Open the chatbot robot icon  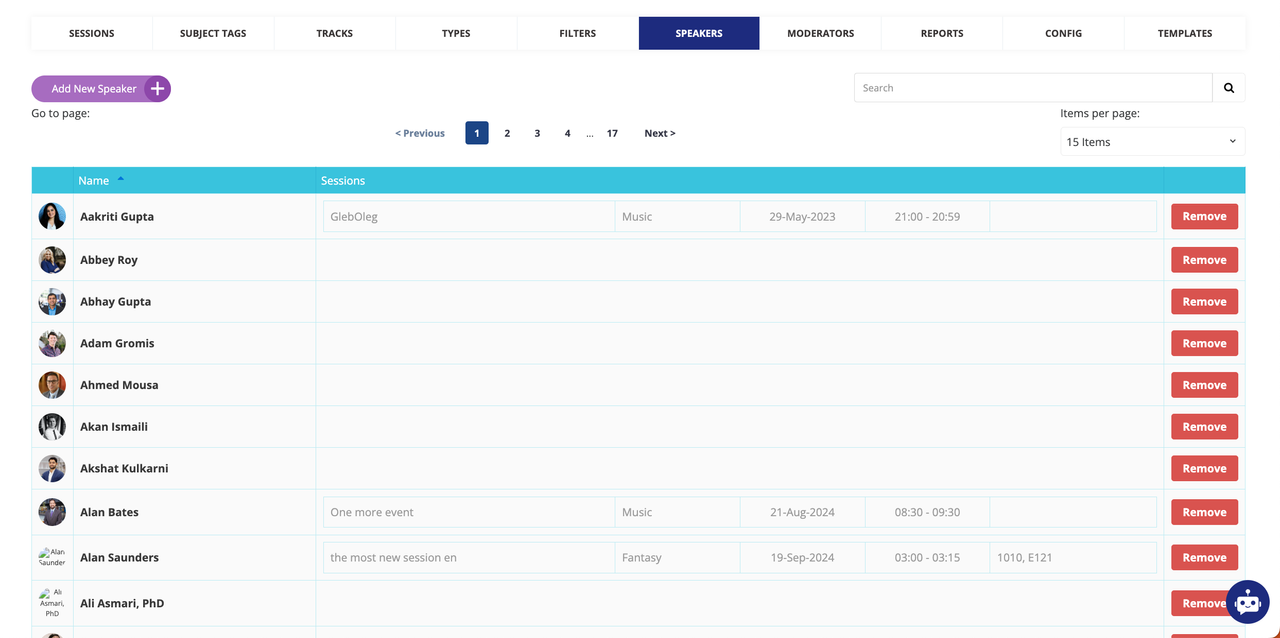[x=1247, y=602]
